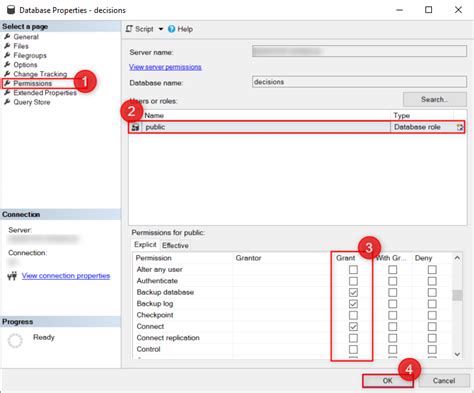Click the icon at the end of the public row

[x=460, y=127]
